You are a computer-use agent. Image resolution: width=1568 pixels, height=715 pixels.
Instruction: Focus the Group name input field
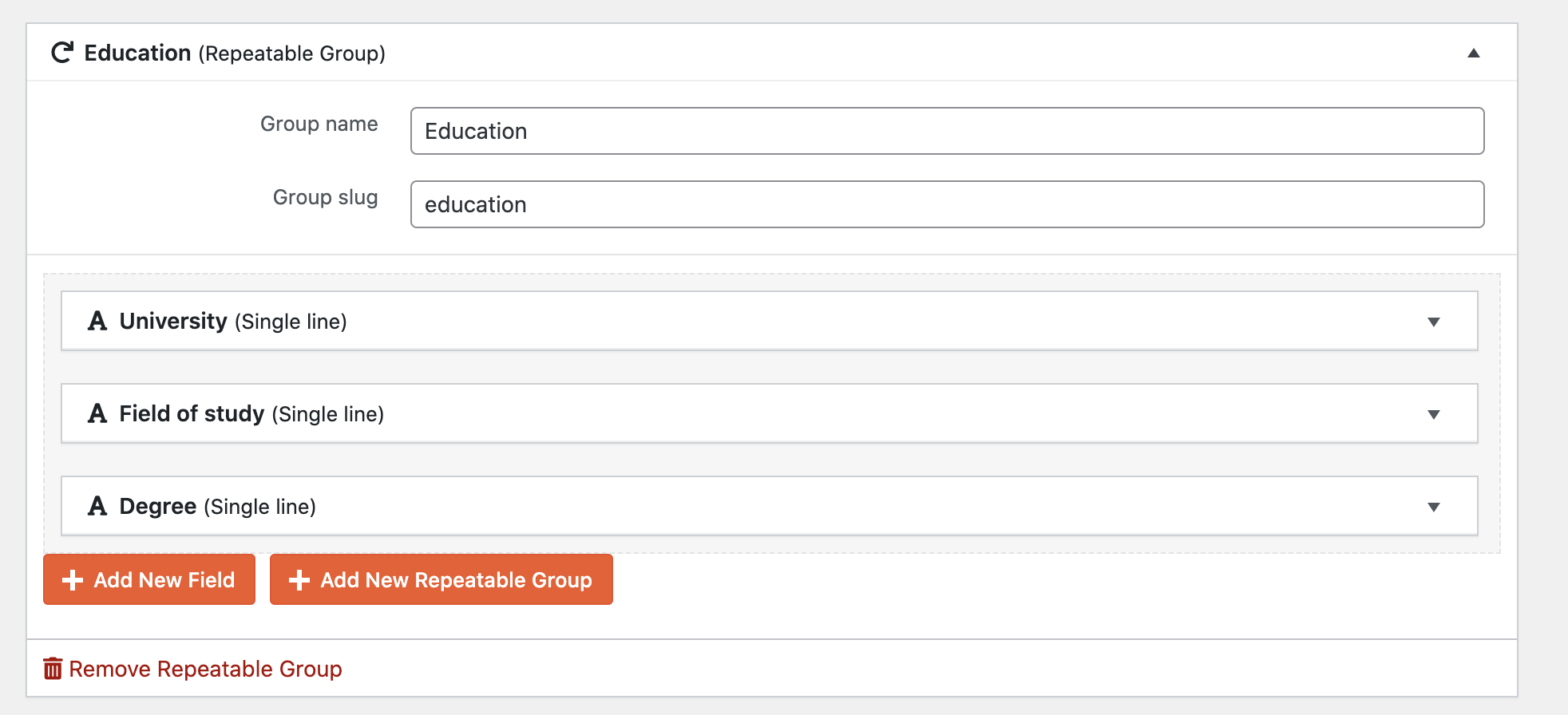(x=948, y=131)
